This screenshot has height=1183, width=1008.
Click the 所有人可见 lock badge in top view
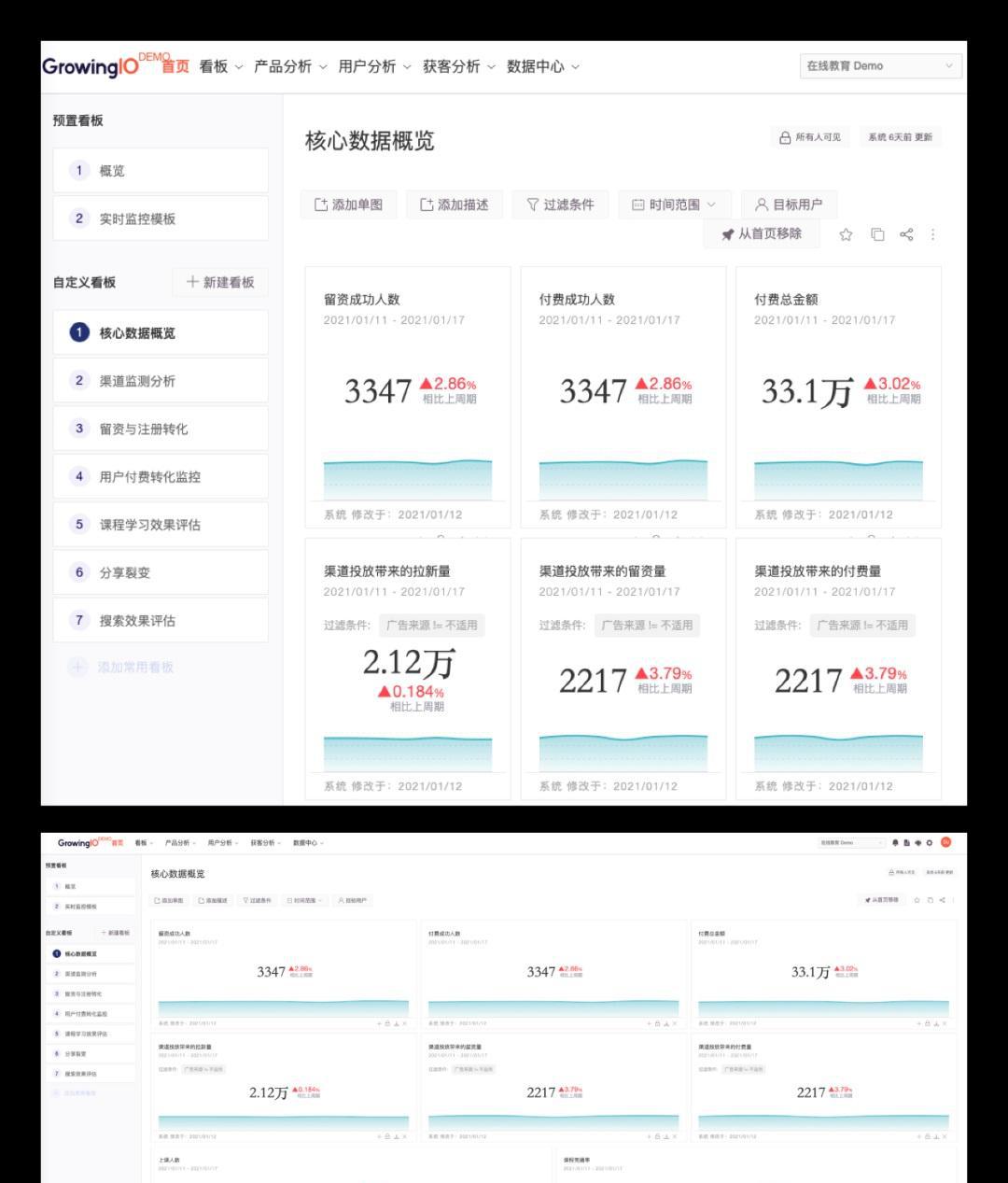(810, 137)
